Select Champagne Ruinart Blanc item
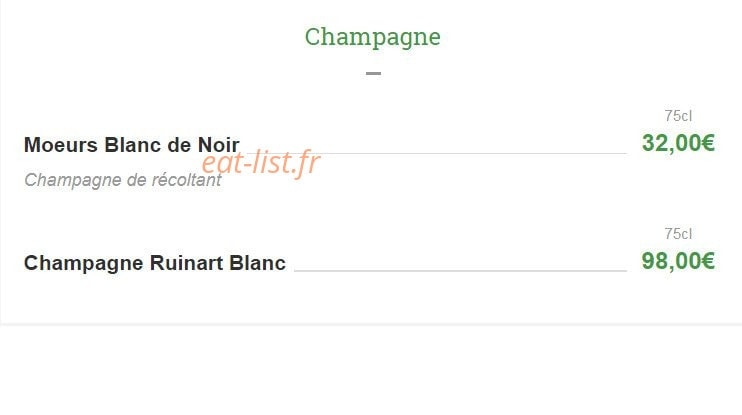742x415 pixels. point(155,263)
